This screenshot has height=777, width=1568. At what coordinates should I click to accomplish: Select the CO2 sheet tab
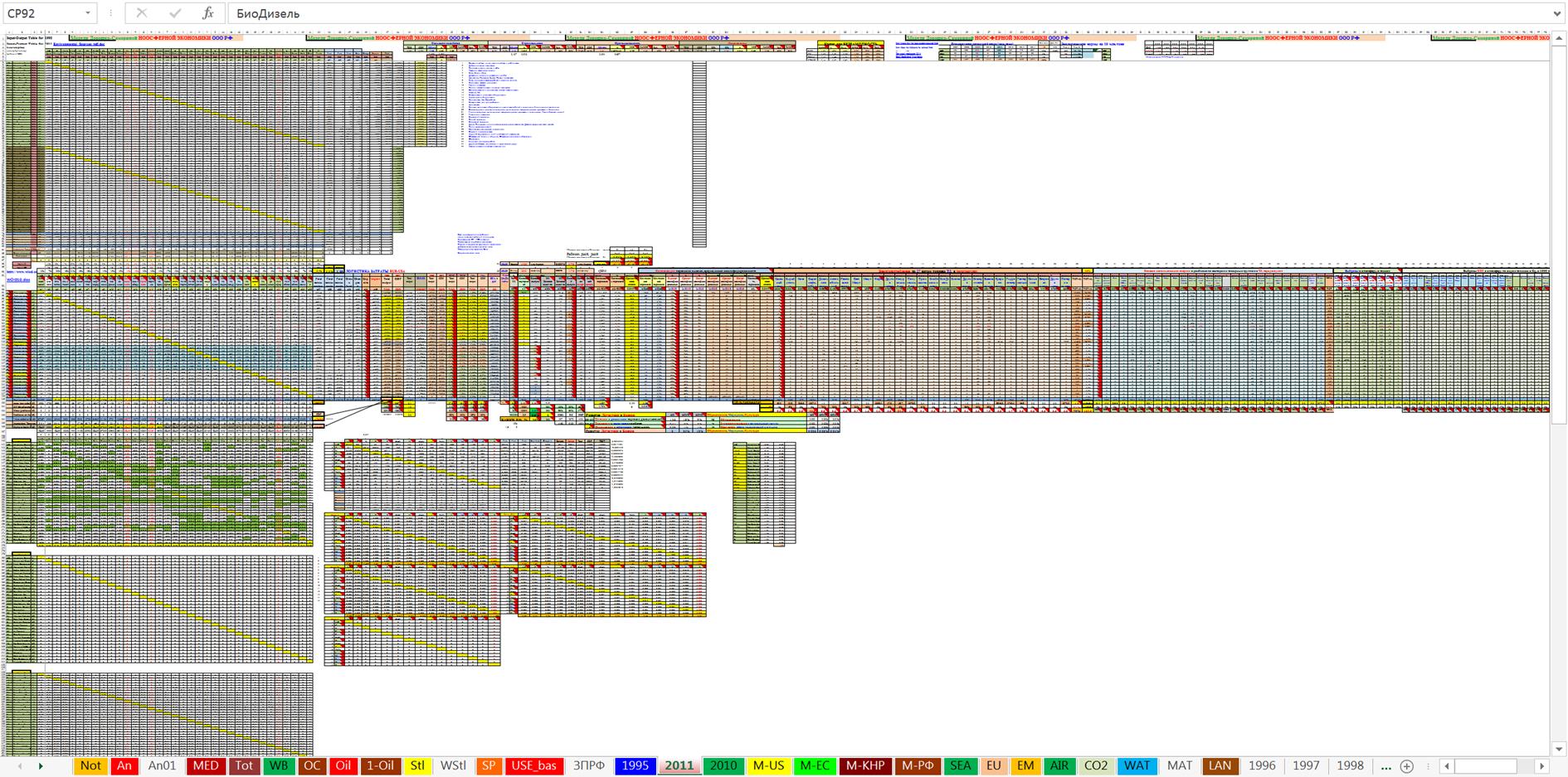[1096, 765]
